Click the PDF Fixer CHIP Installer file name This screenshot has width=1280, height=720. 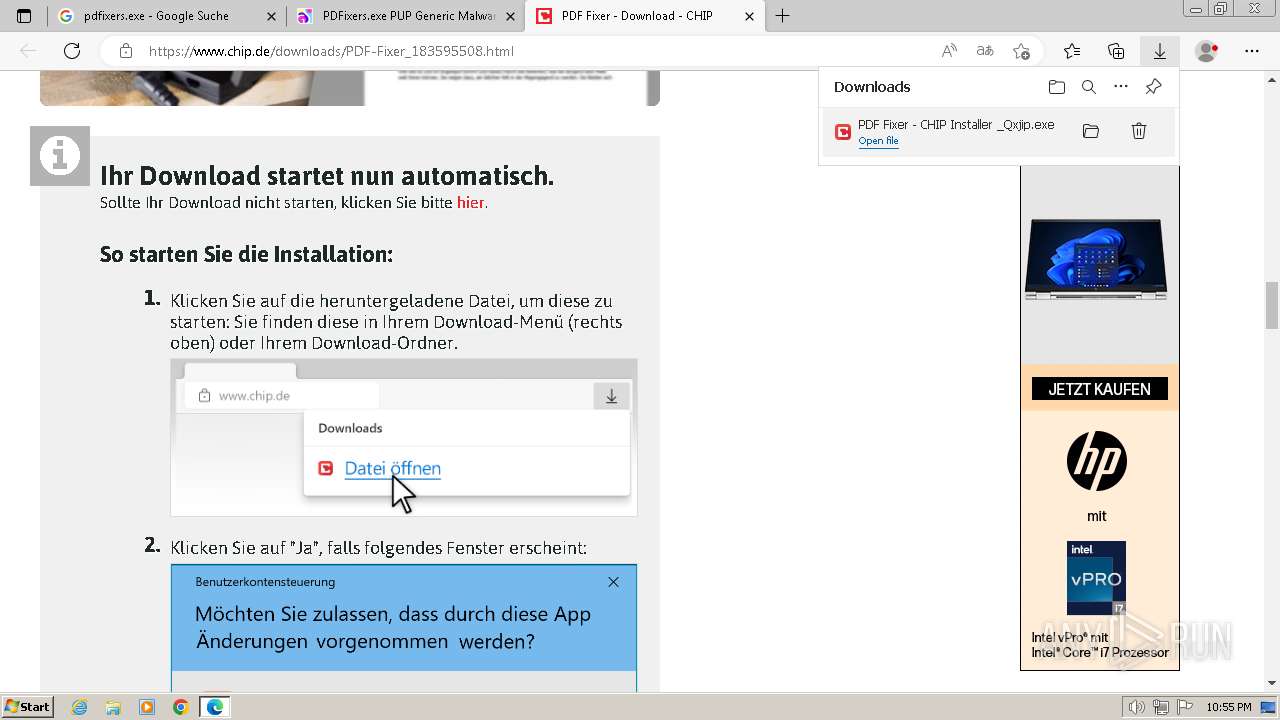(x=956, y=125)
